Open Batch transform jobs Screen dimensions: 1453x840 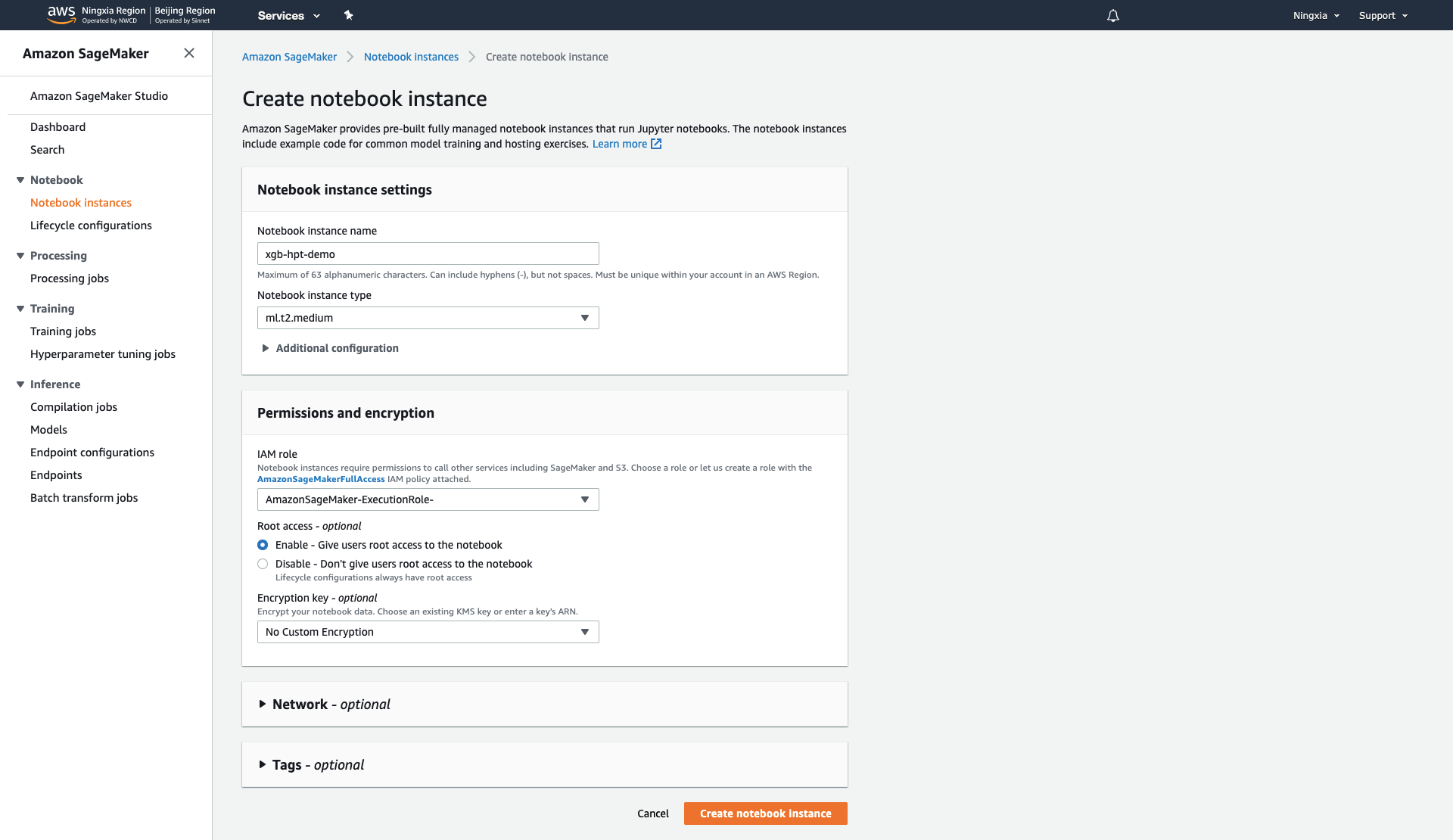click(x=84, y=498)
